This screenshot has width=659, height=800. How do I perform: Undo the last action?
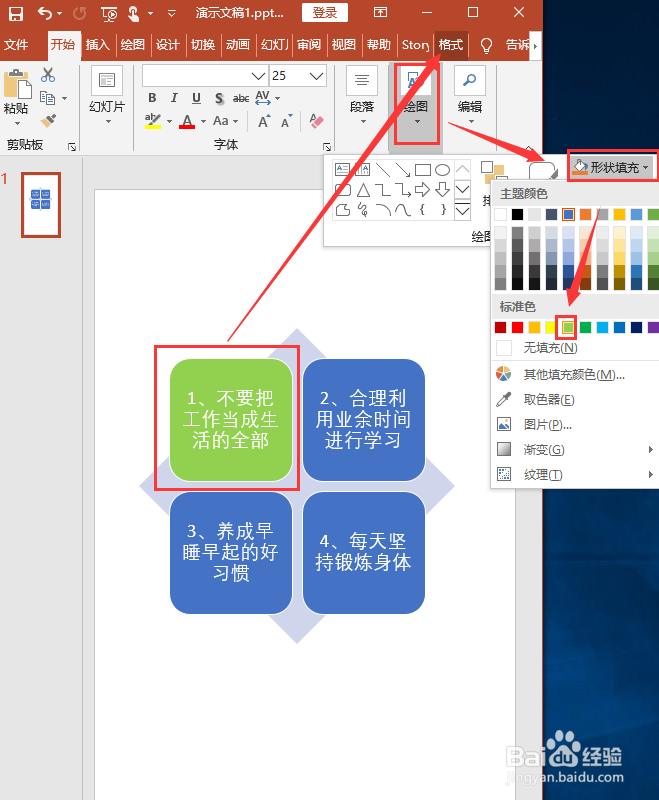click(x=45, y=13)
